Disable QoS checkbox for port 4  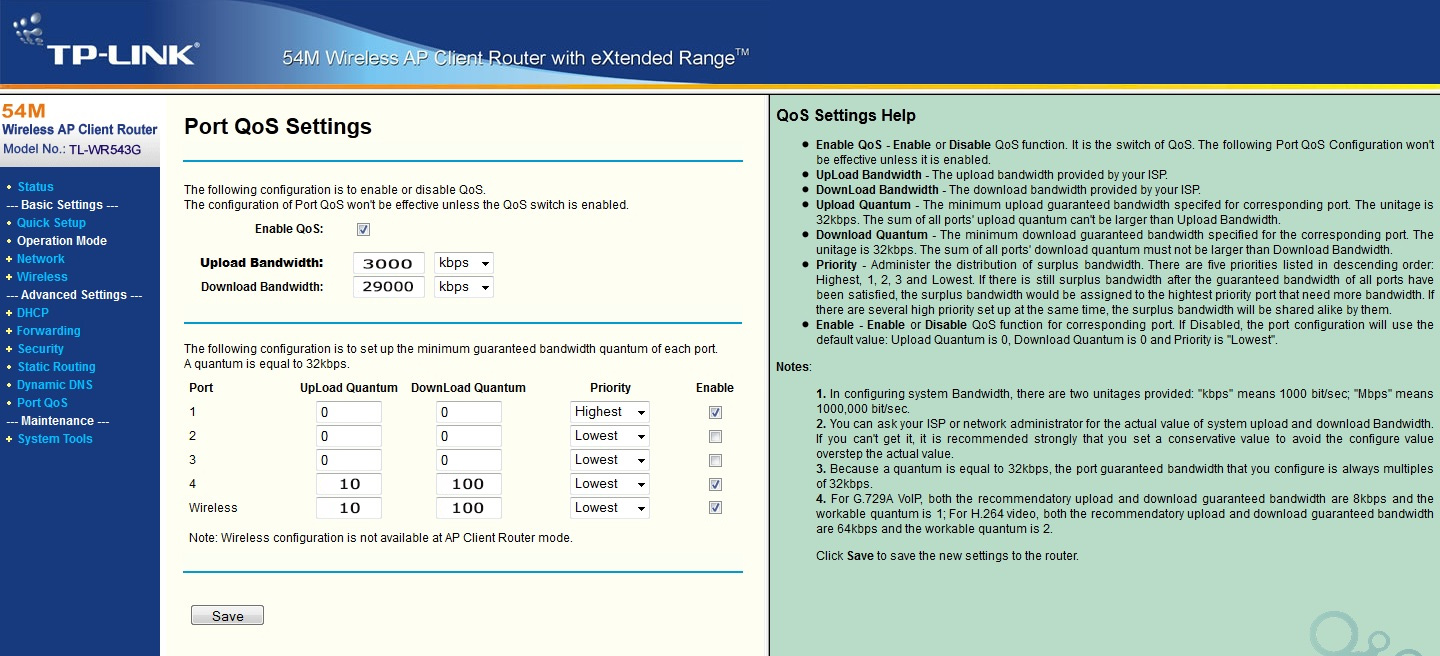[715, 484]
